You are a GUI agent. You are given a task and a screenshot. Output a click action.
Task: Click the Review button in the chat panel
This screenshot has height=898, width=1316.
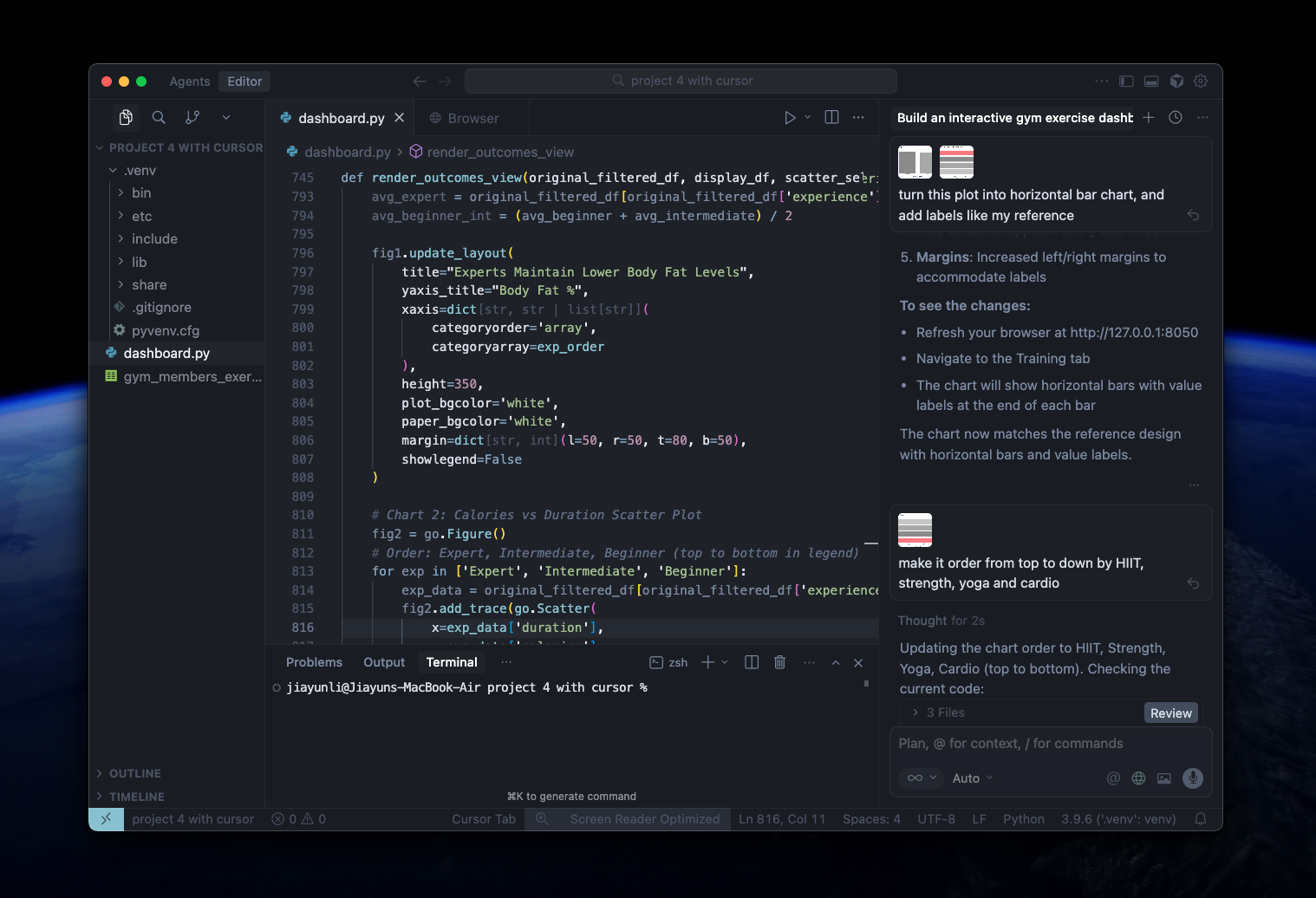(x=1170, y=712)
